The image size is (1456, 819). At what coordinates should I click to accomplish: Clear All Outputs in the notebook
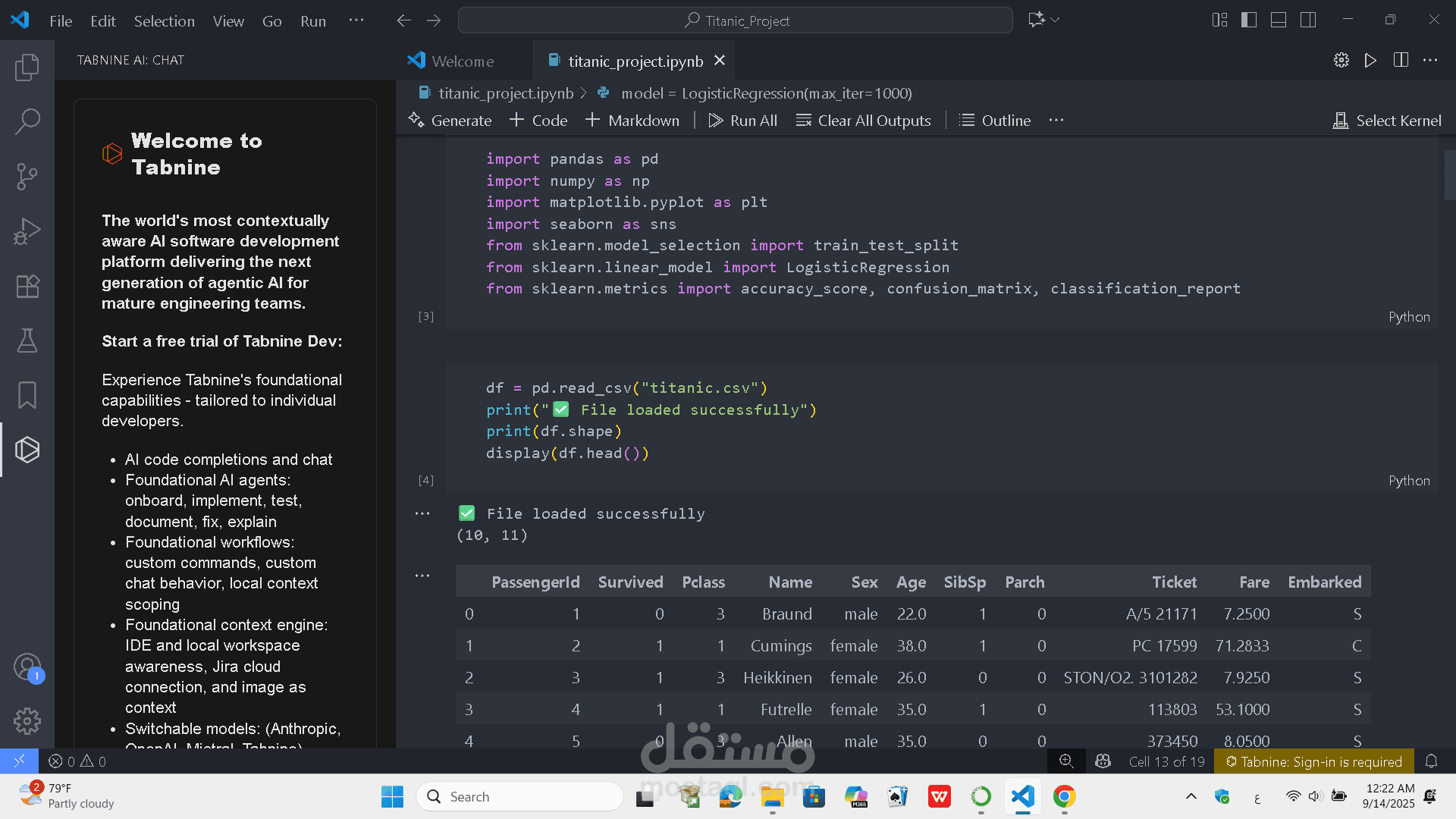[863, 120]
